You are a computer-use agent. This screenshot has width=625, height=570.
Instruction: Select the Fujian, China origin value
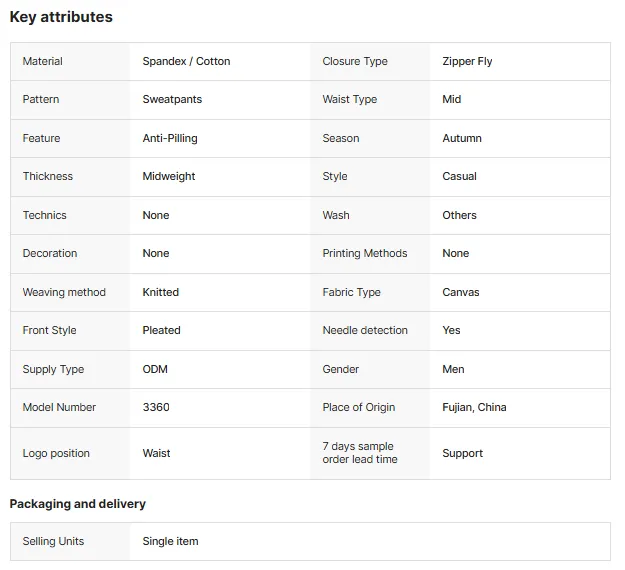click(474, 407)
